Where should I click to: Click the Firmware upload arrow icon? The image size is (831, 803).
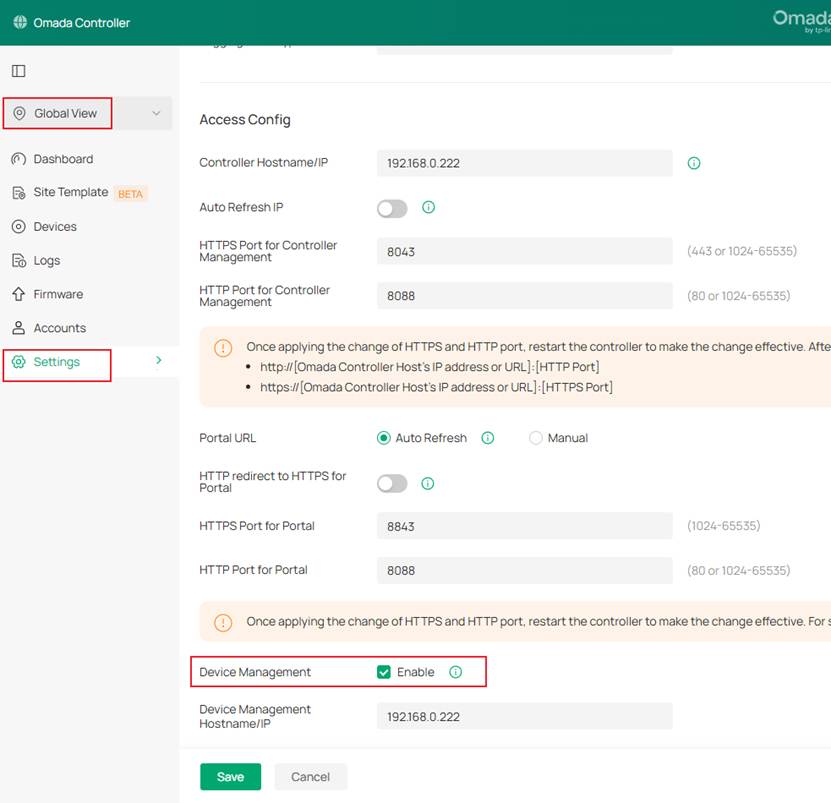point(19,294)
